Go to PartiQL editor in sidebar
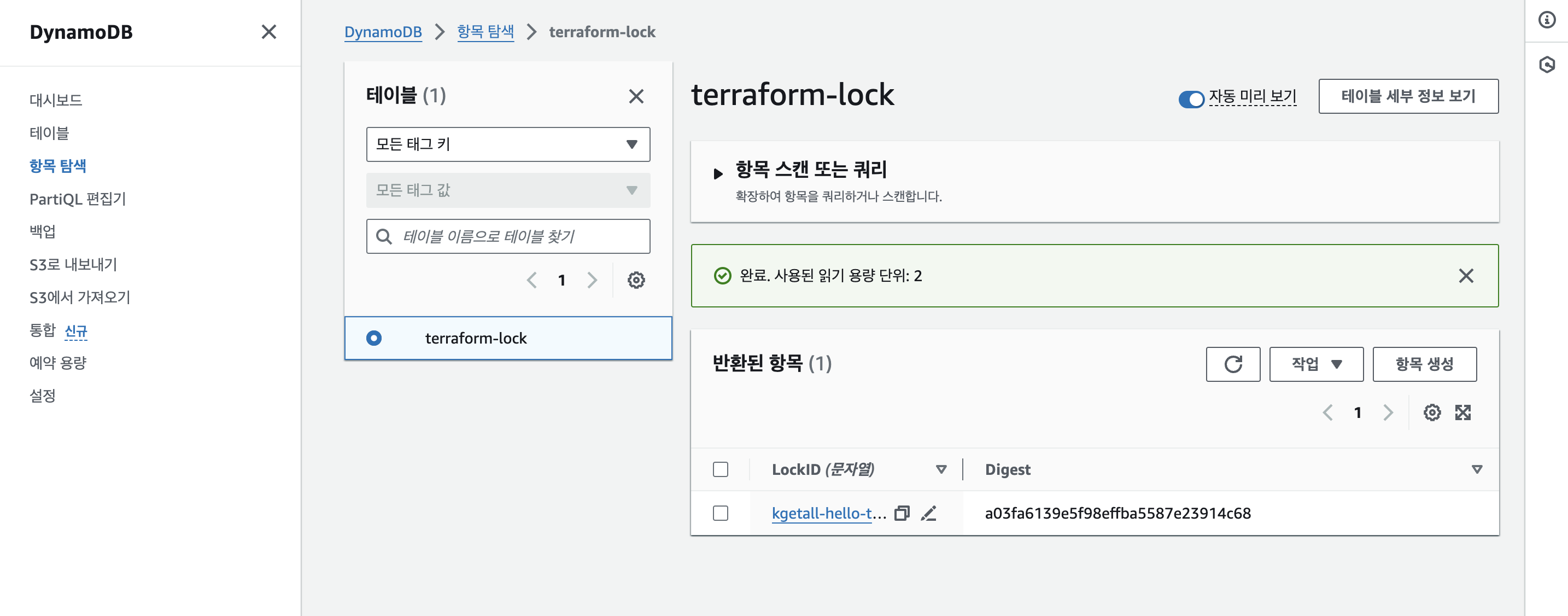 click(77, 199)
